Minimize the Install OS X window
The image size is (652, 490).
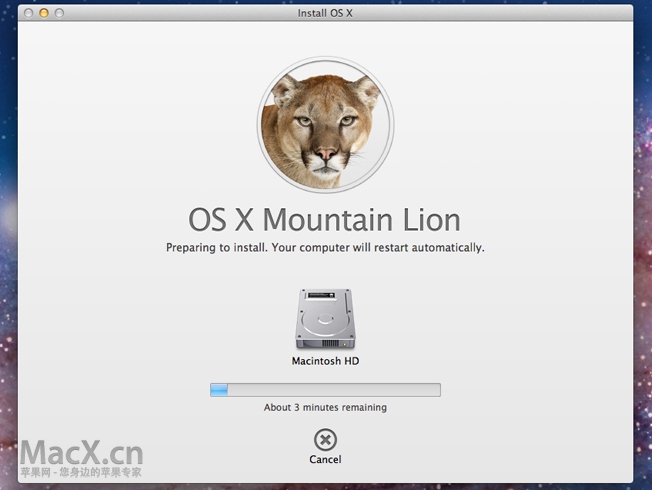pos(44,13)
